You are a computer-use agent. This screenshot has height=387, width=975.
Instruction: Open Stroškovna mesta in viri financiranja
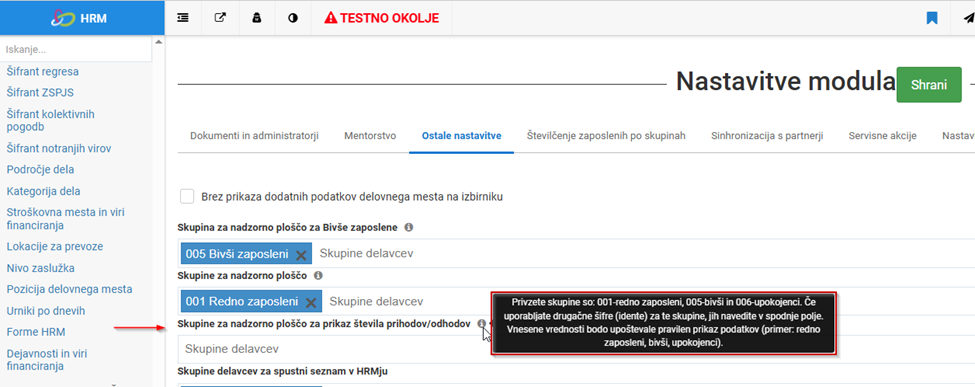pyautogui.click(x=66, y=218)
